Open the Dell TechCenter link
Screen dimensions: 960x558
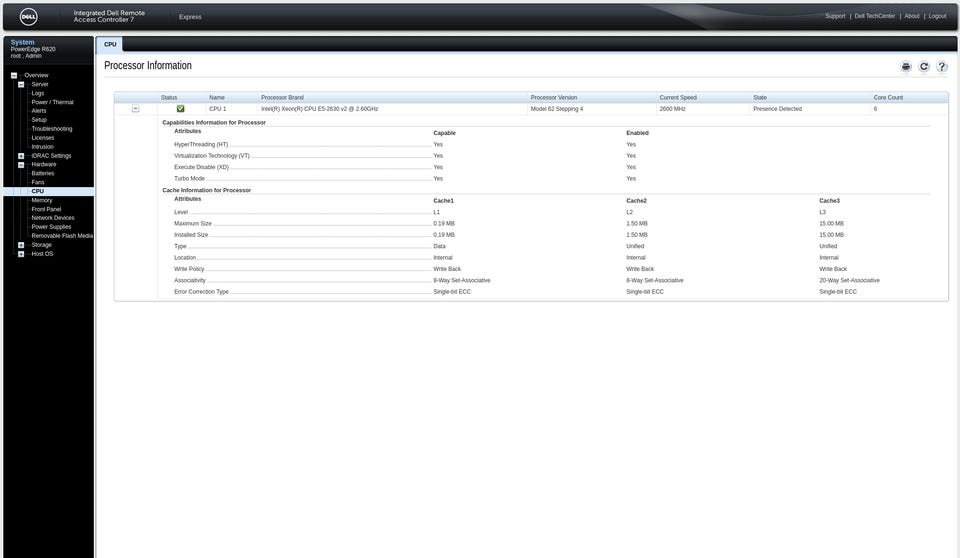[x=874, y=17]
